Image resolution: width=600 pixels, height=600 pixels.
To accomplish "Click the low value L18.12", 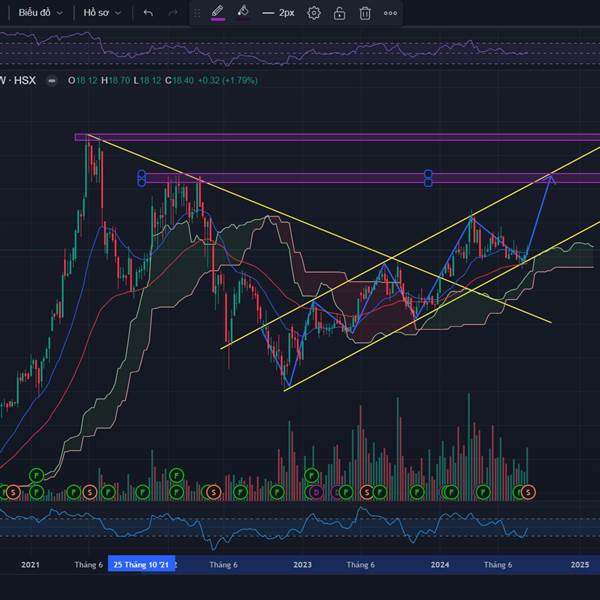I will click(x=147, y=80).
